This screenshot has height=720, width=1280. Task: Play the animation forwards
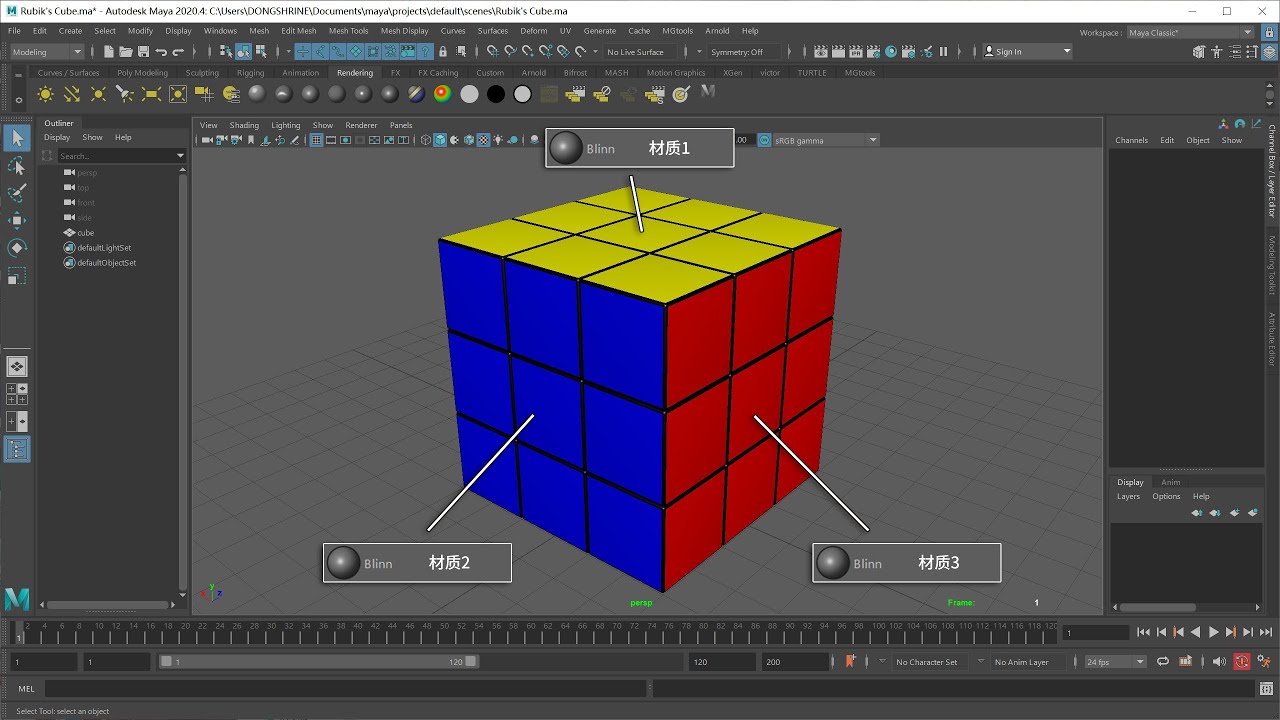tap(1213, 632)
